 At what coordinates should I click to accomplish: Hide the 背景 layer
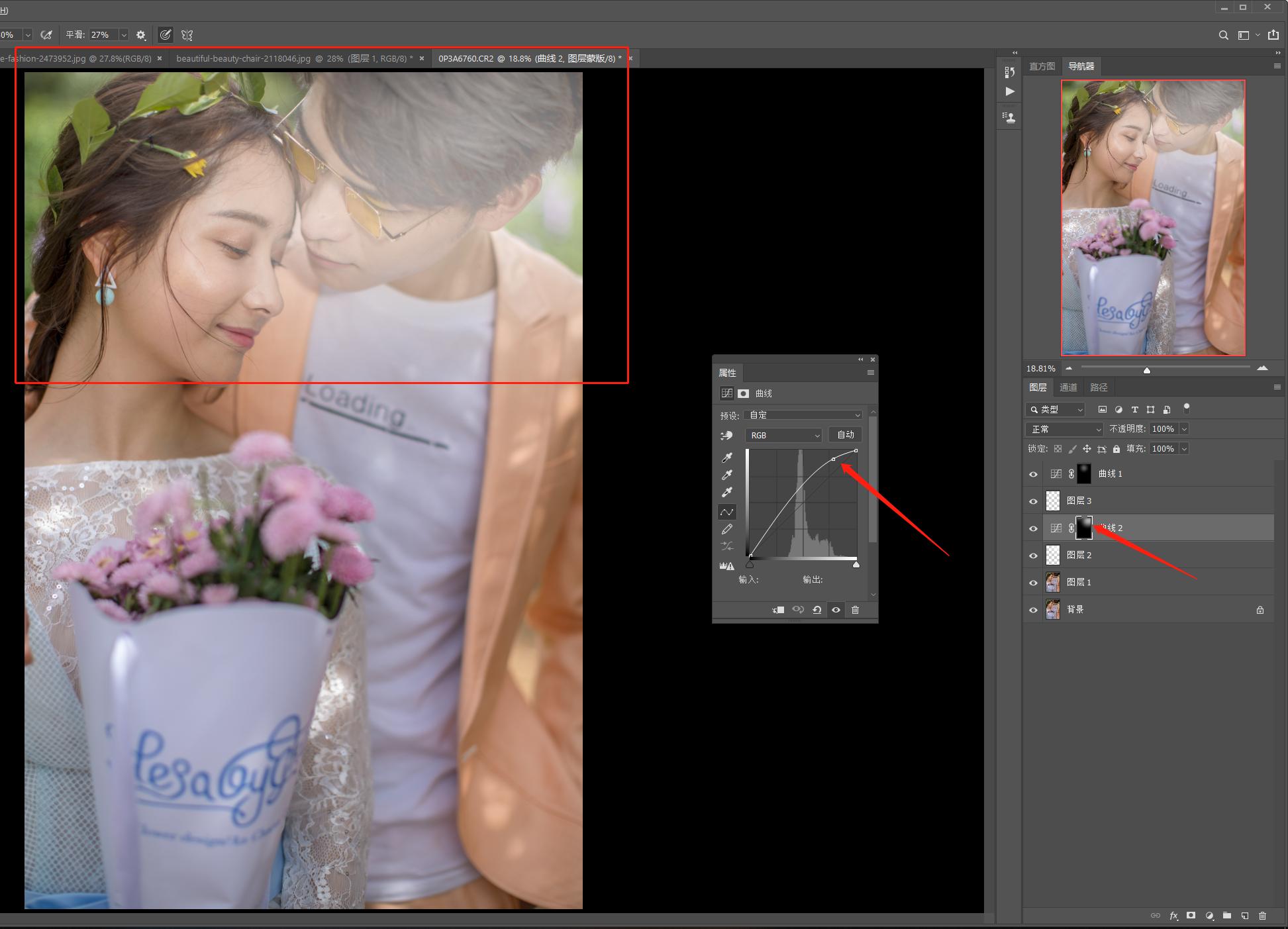click(1033, 610)
